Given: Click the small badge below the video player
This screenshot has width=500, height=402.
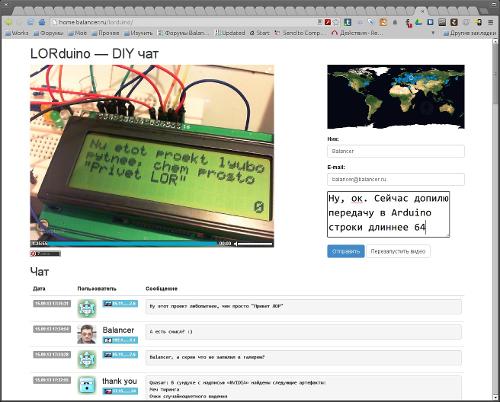Looking at the screenshot, I should 45,254.
